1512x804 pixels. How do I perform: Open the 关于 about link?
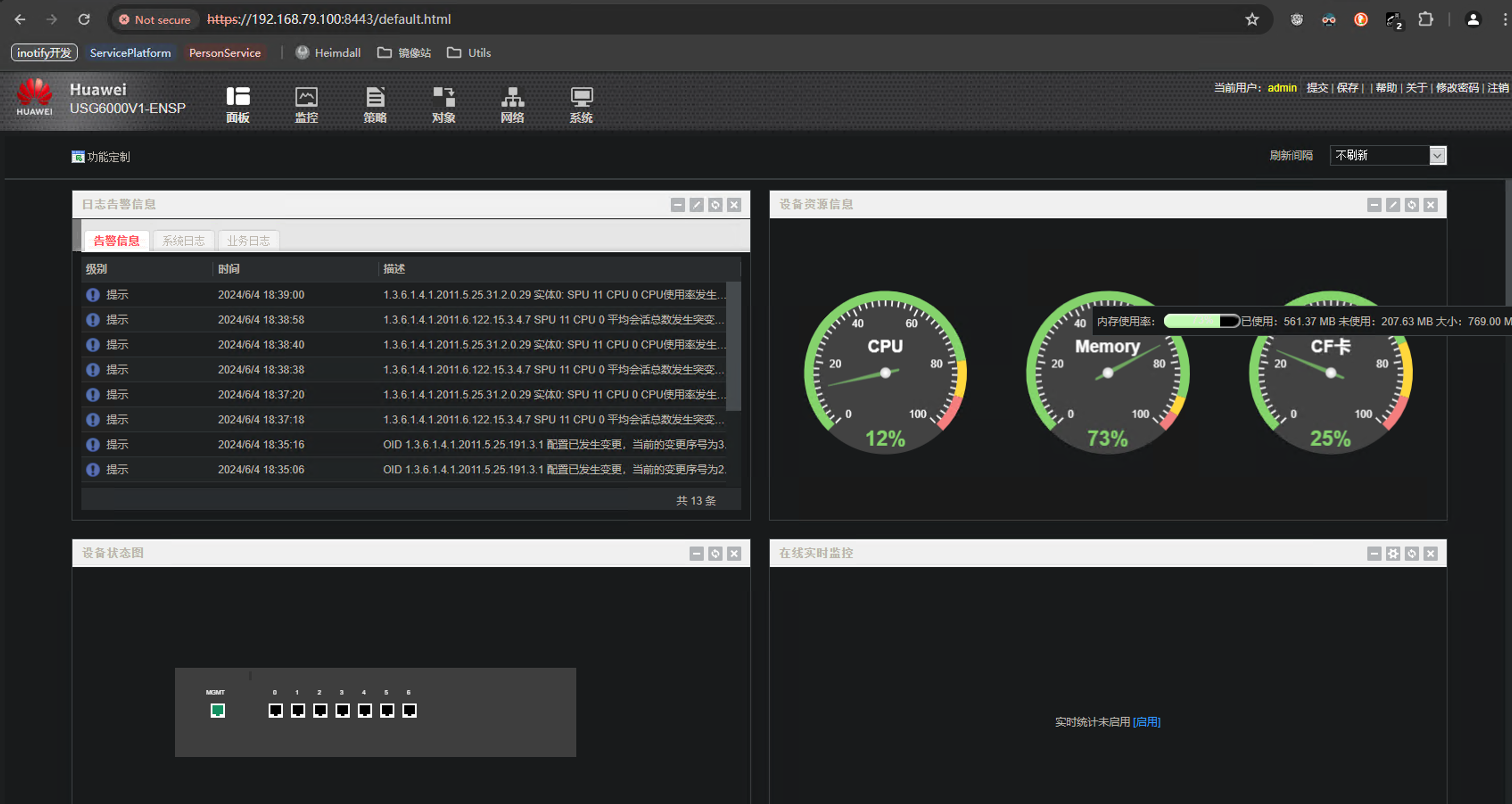(1416, 88)
